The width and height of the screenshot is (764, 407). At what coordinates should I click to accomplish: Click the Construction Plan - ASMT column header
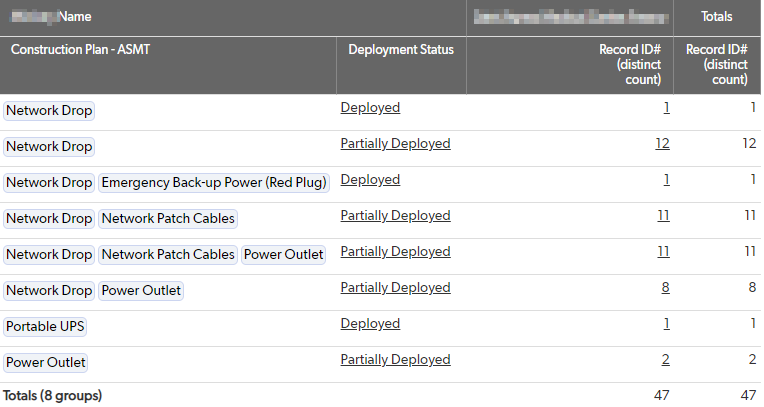(x=80, y=50)
